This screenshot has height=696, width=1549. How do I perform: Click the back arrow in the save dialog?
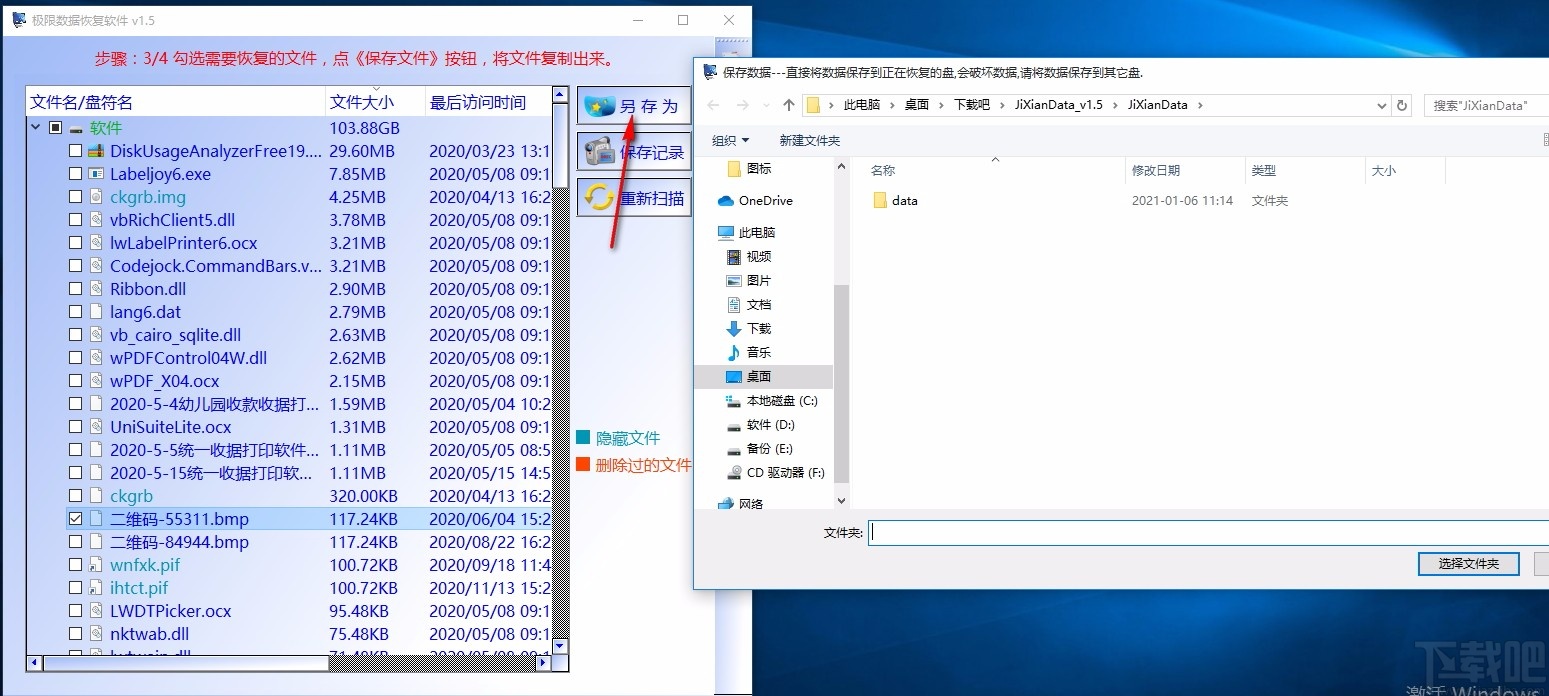coord(712,104)
